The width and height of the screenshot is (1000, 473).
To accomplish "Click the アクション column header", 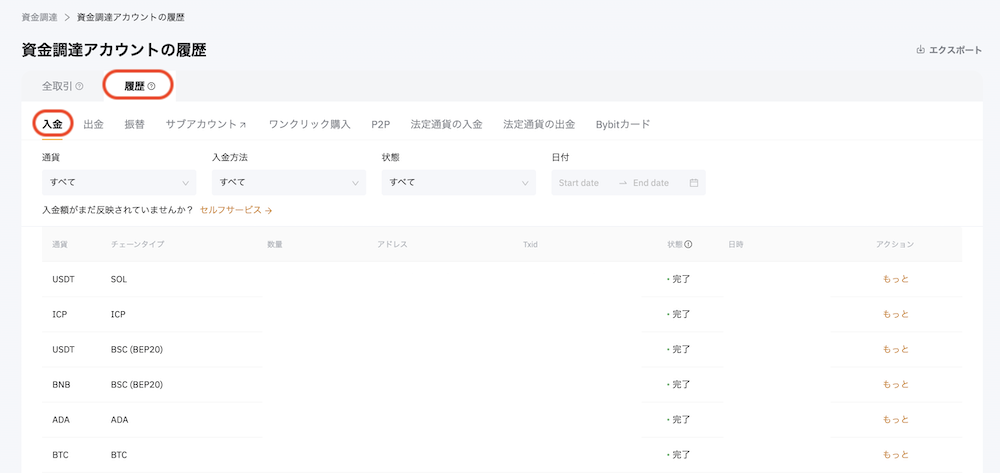I will [x=895, y=244].
